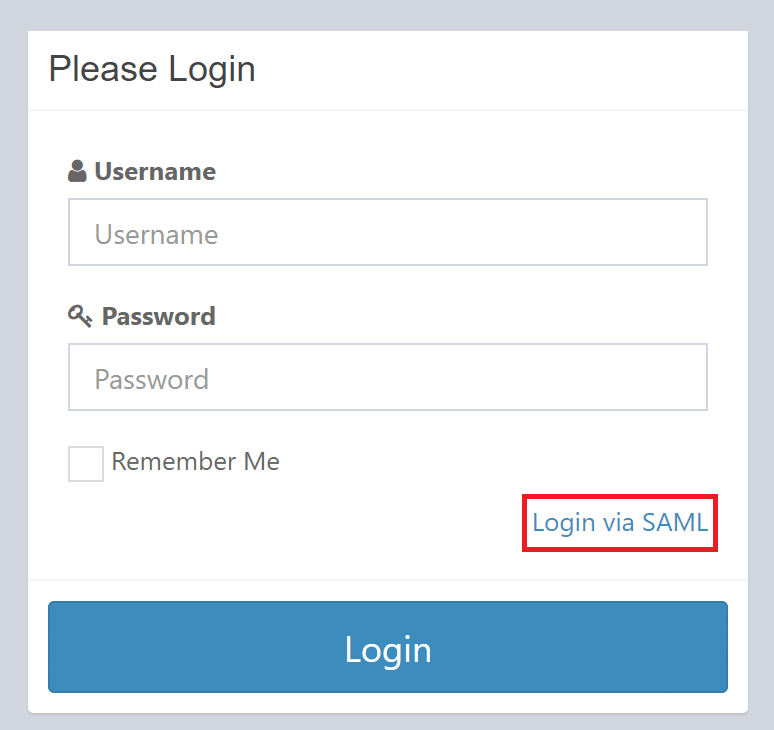Image resolution: width=774 pixels, height=730 pixels.
Task: Click the bold Password label
Action: point(158,317)
